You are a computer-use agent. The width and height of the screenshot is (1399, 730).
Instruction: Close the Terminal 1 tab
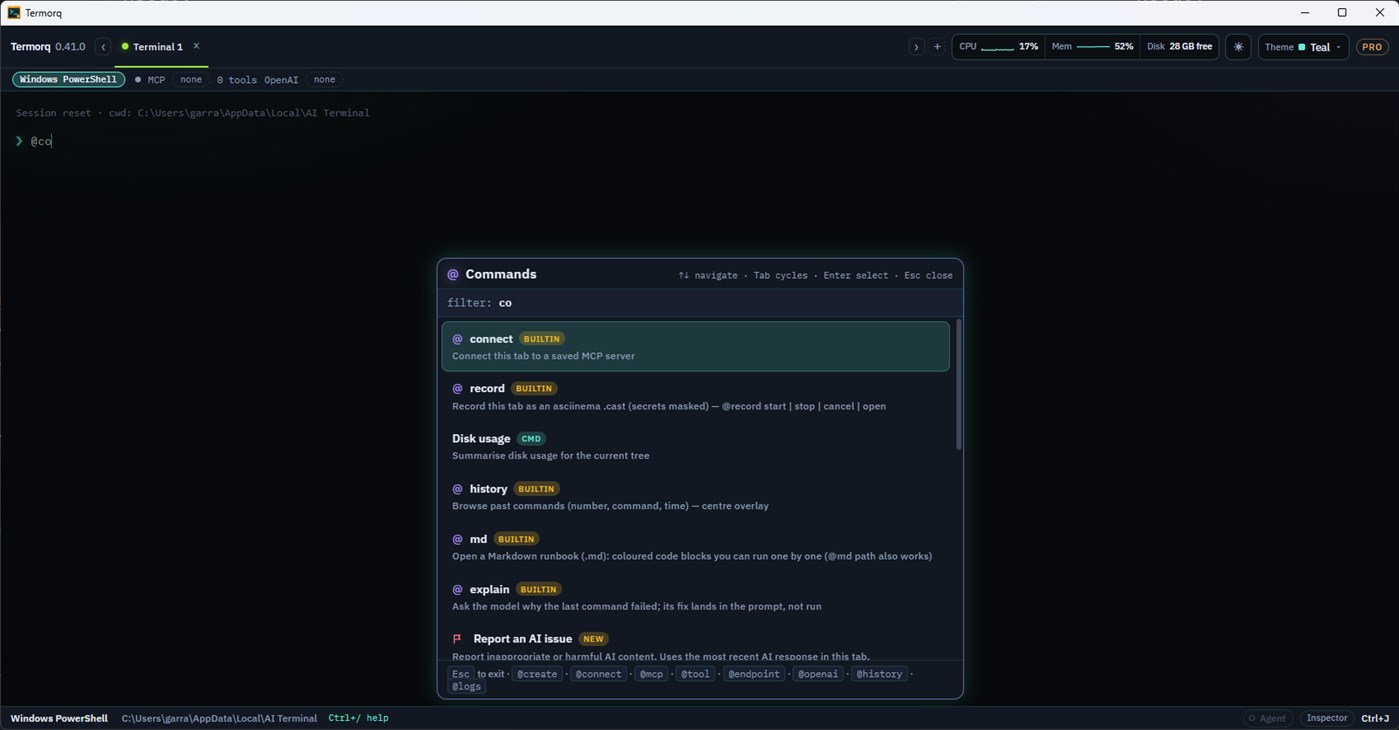pyautogui.click(x=196, y=46)
